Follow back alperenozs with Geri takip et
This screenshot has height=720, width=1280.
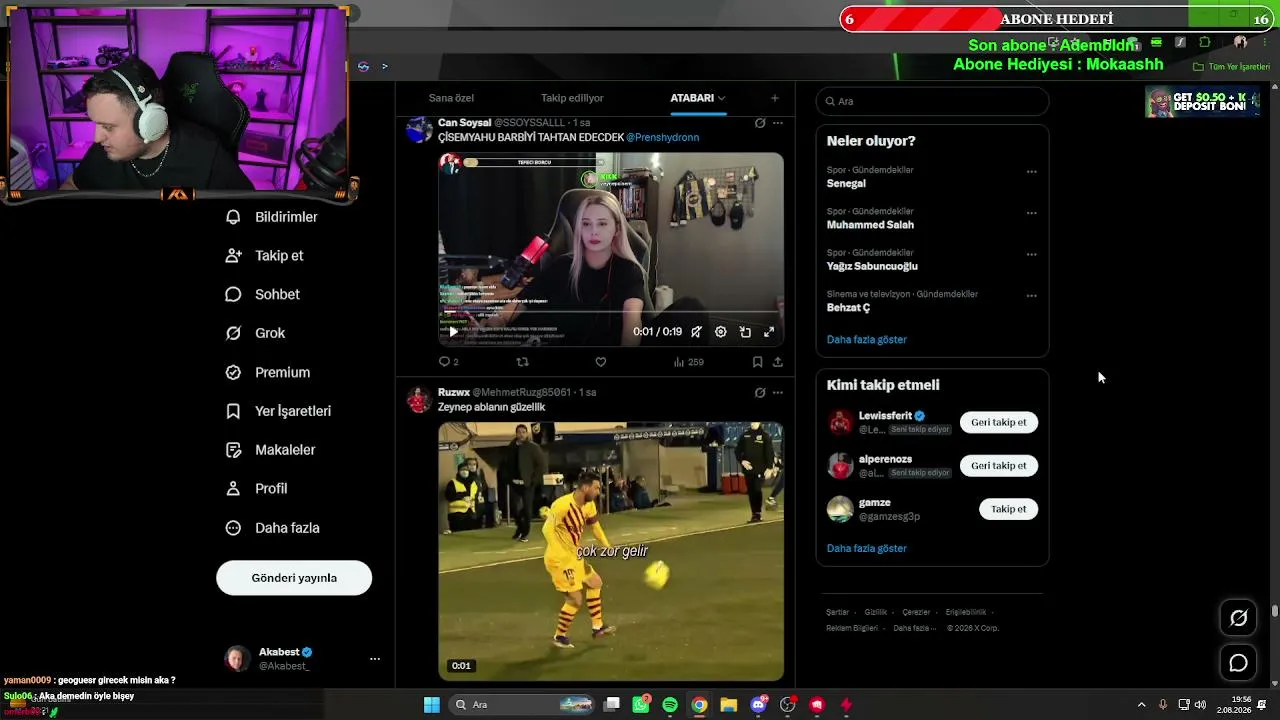(x=999, y=466)
